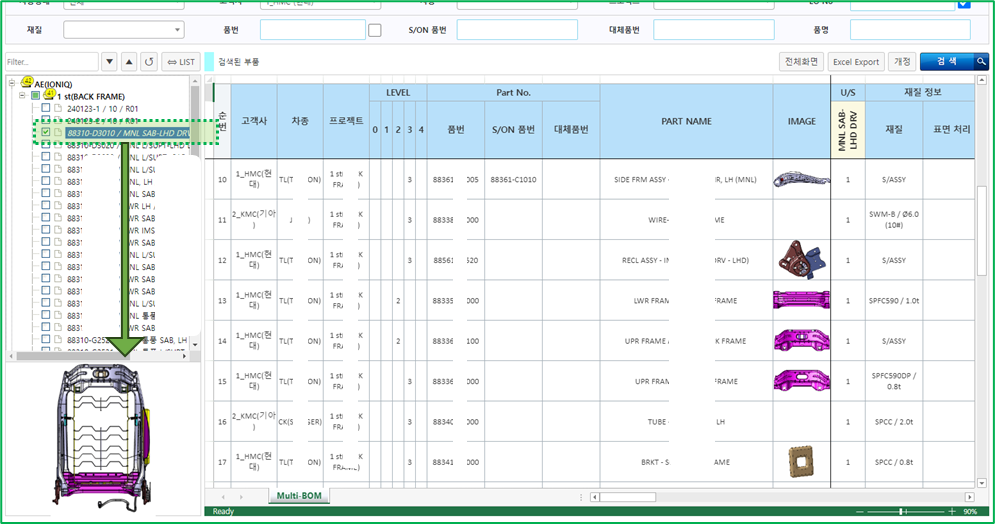Toggle the 1 st(BACK FRAME) checkbox
The width and height of the screenshot is (995, 524).
pos(36,96)
